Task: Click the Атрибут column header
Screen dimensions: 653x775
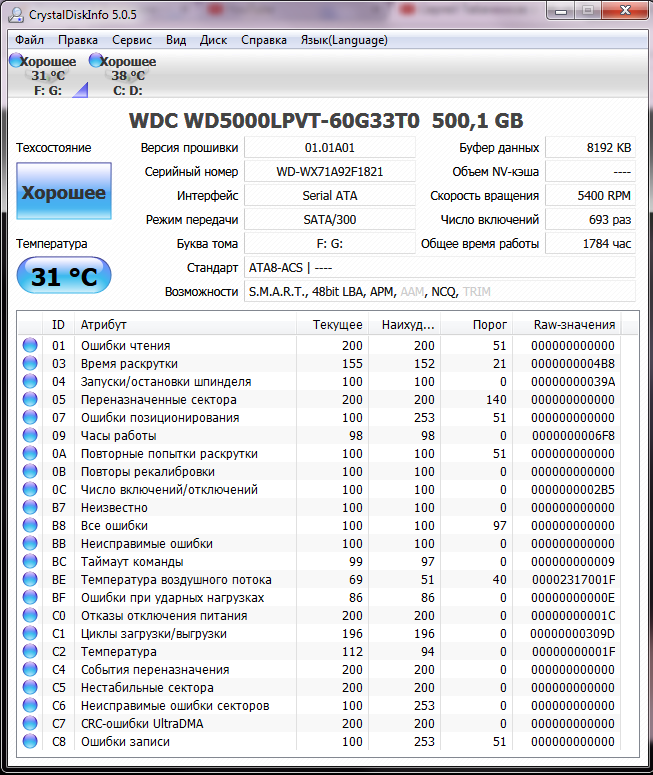Action: [x=185, y=325]
